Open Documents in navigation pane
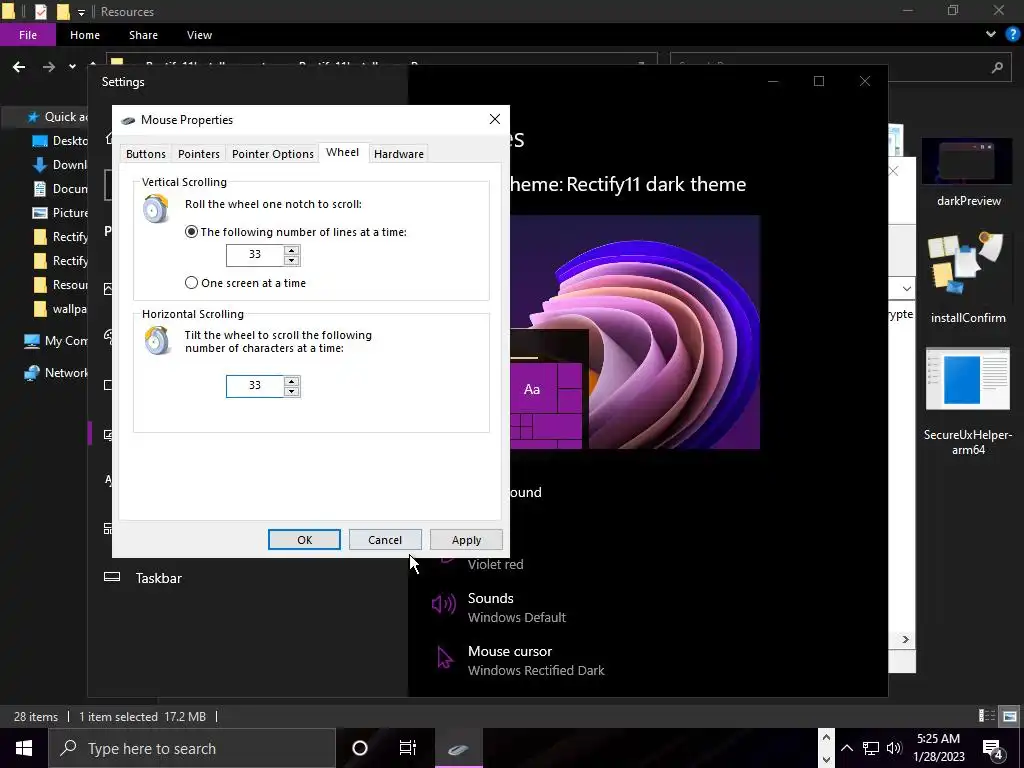The image size is (1024, 768). (x=60, y=189)
